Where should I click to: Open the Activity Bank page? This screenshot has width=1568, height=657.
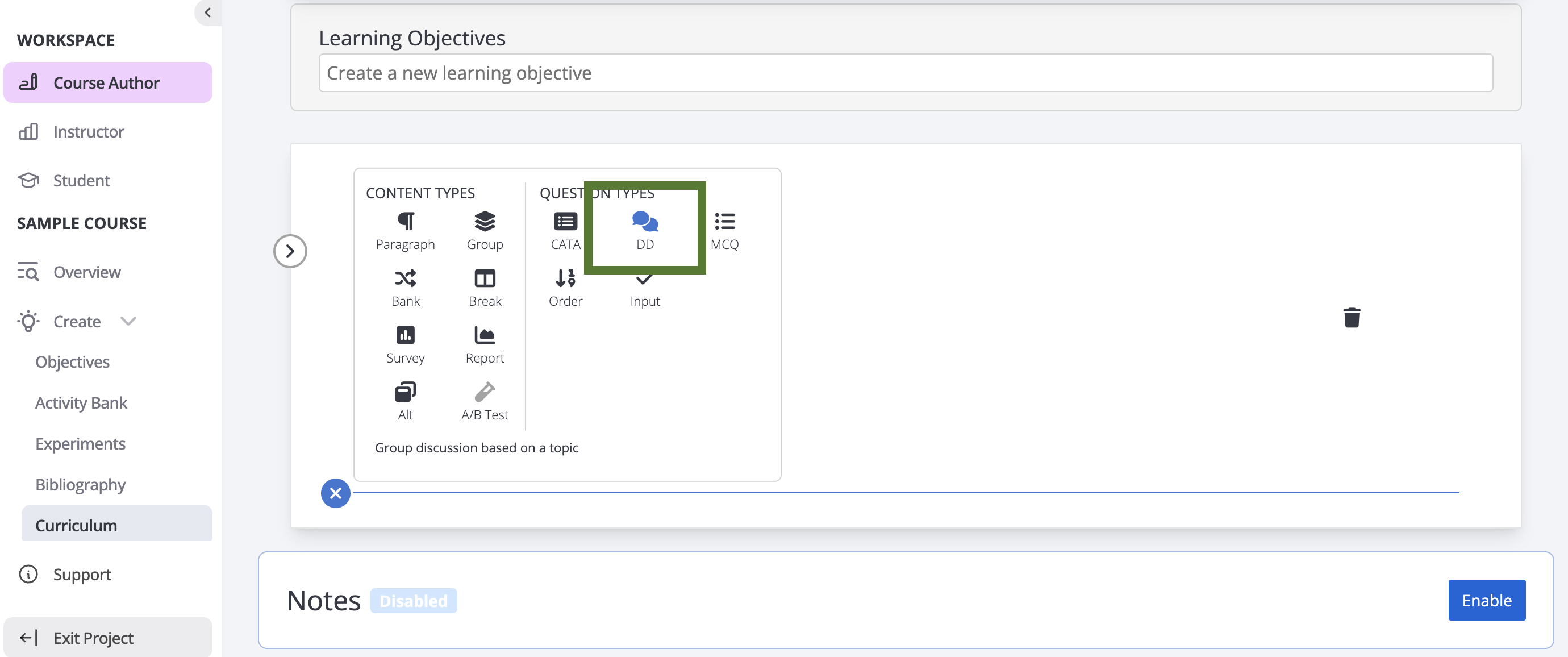pyautogui.click(x=81, y=402)
